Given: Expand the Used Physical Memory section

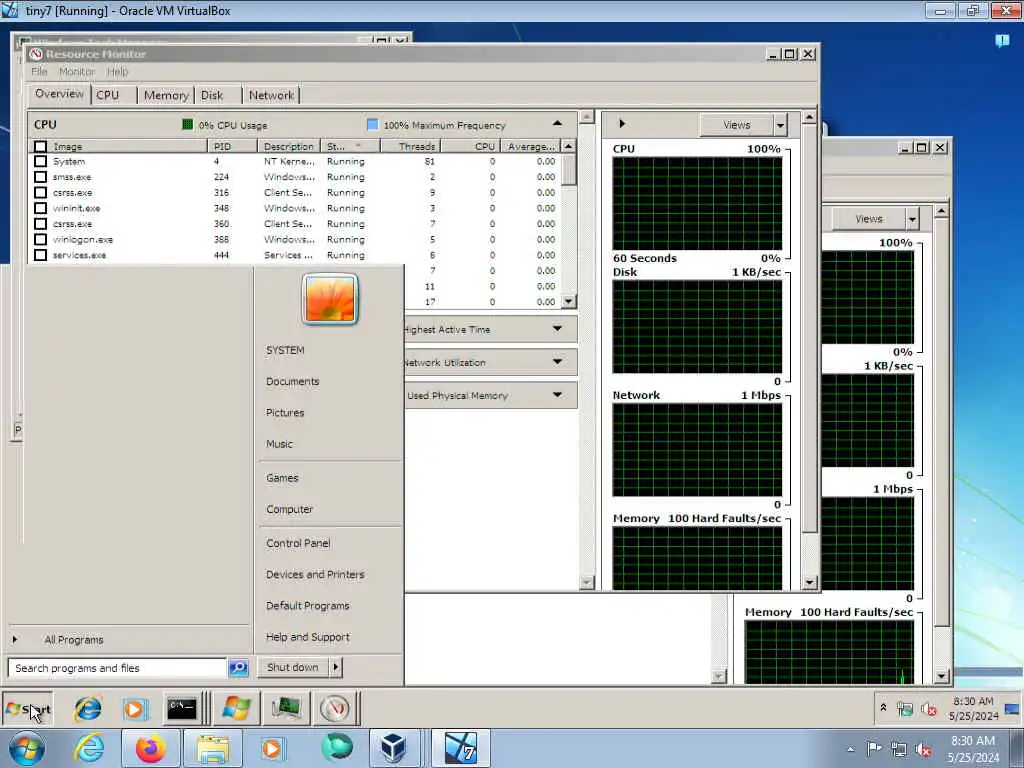Looking at the screenshot, I should tap(557, 394).
